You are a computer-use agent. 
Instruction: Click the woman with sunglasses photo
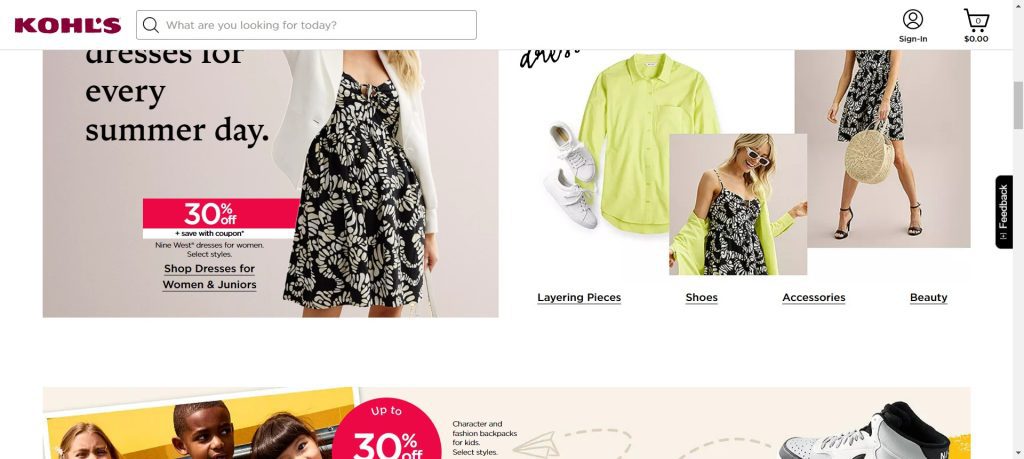[738, 204]
